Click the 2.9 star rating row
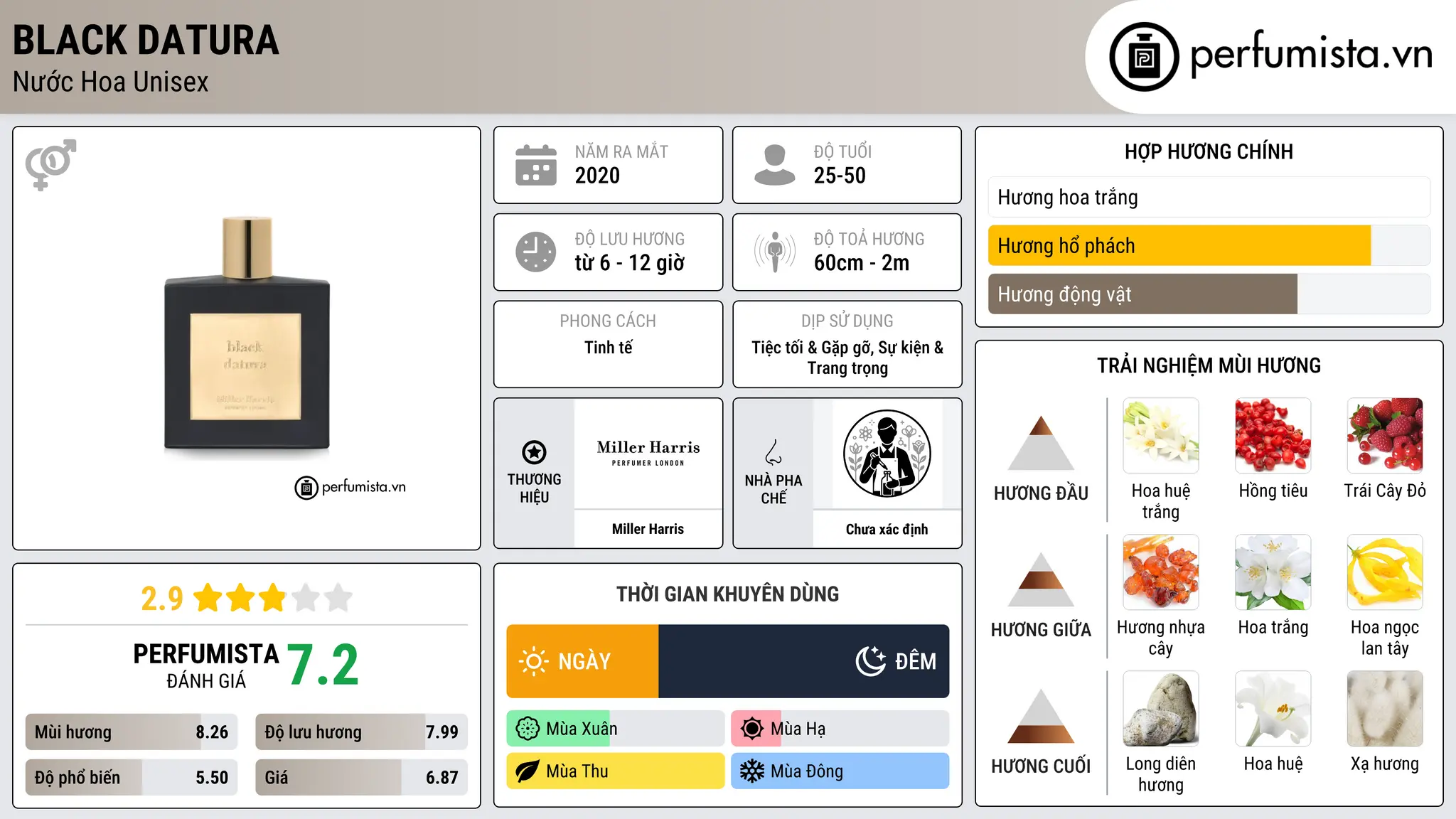This screenshot has width=1456, height=819. [x=247, y=598]
